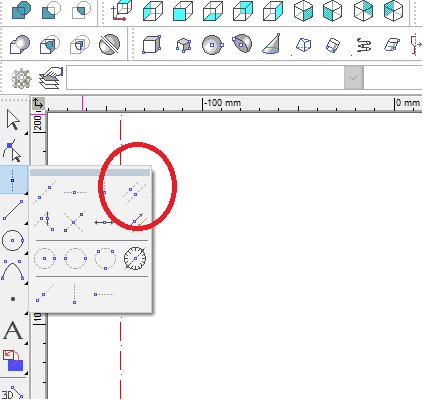Click the point tool dot
This screenshot has height=400, width=423.
[x=13, y=299]
